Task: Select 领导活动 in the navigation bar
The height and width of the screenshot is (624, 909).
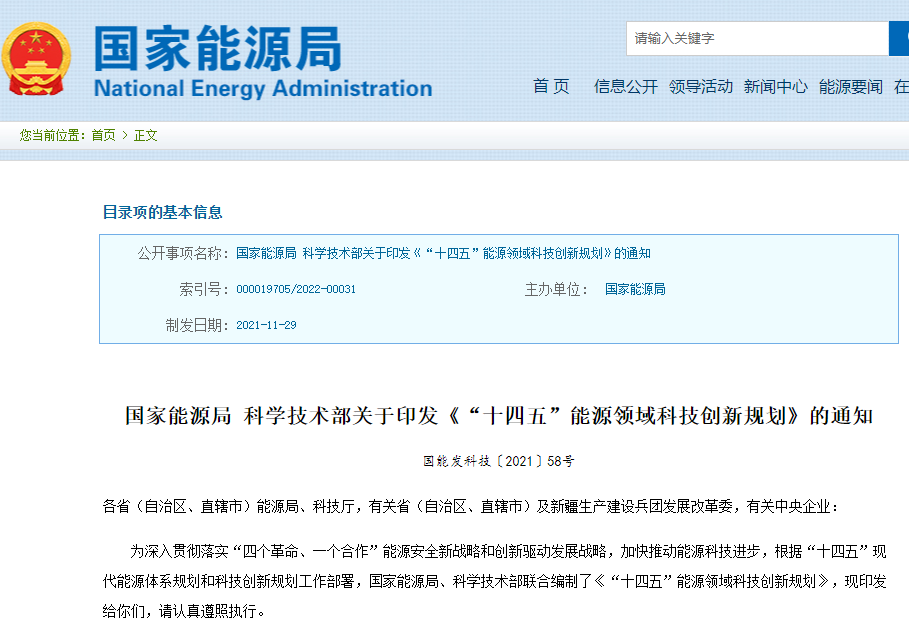Action: point(703,87)
